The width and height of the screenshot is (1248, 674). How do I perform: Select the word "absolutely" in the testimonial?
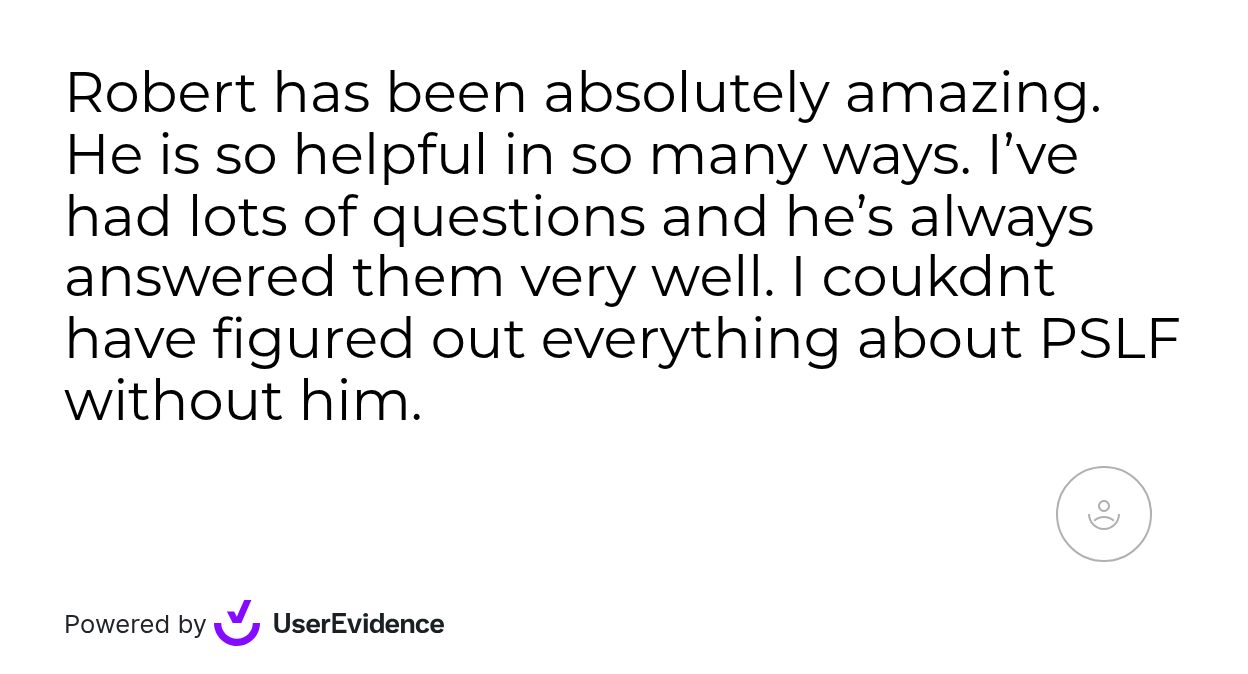[686, 94]
